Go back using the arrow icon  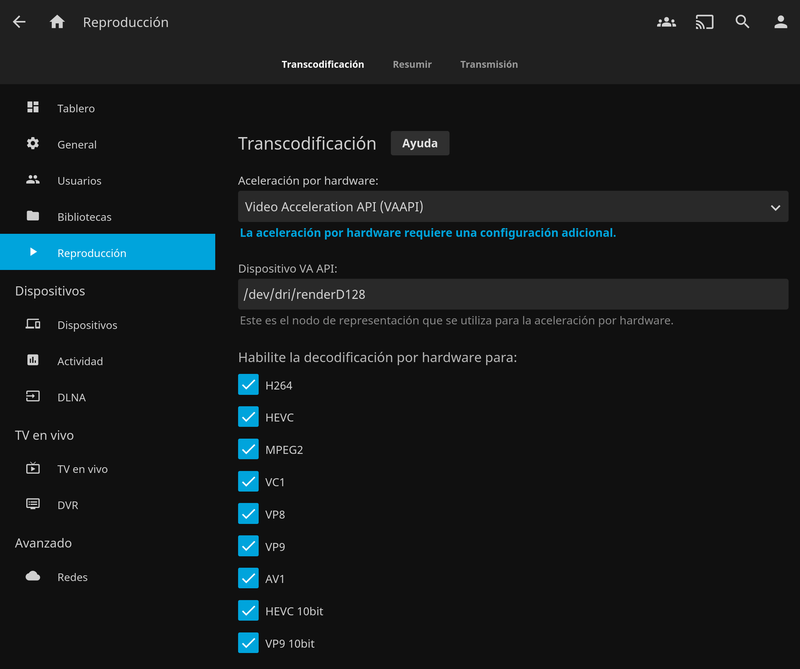(x=19, y=22)
